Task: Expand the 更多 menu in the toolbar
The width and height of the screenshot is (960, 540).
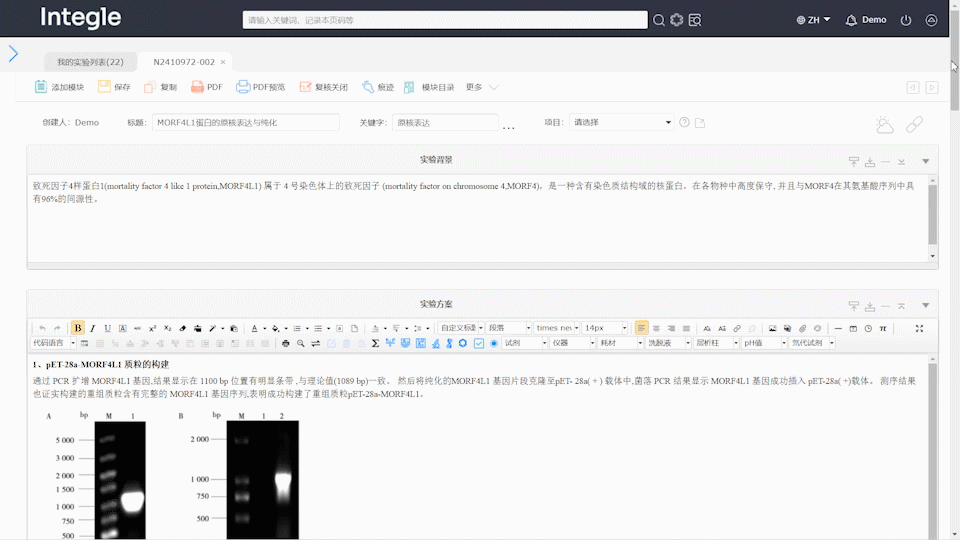Action: coord(482,88)
